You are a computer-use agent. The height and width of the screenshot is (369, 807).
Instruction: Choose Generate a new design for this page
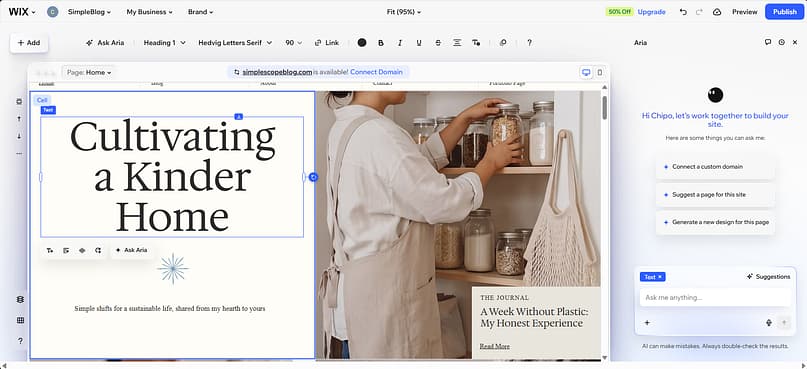715,222
